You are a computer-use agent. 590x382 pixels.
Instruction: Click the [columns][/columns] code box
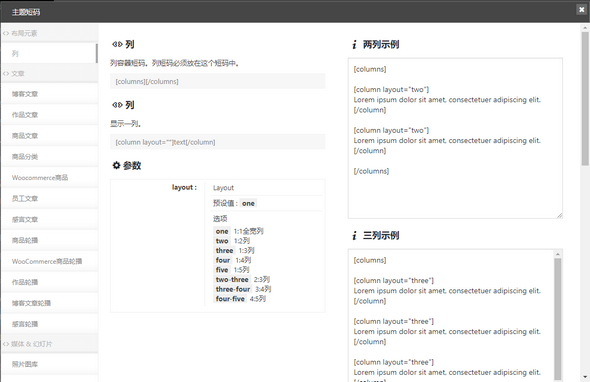click(217, 81)
